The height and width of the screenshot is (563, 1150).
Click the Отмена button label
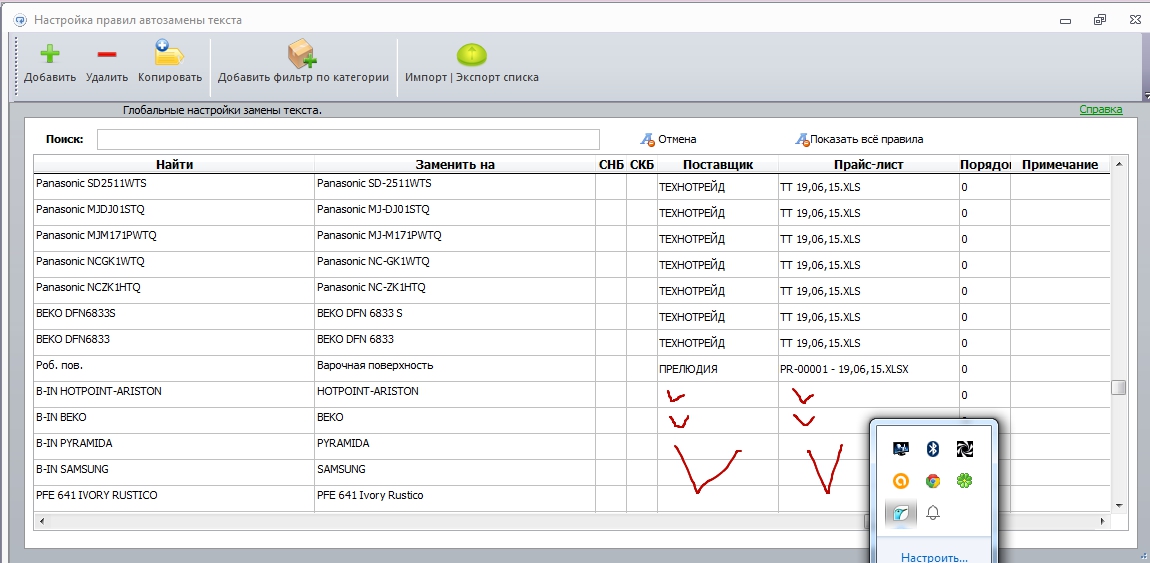[677, 139]
